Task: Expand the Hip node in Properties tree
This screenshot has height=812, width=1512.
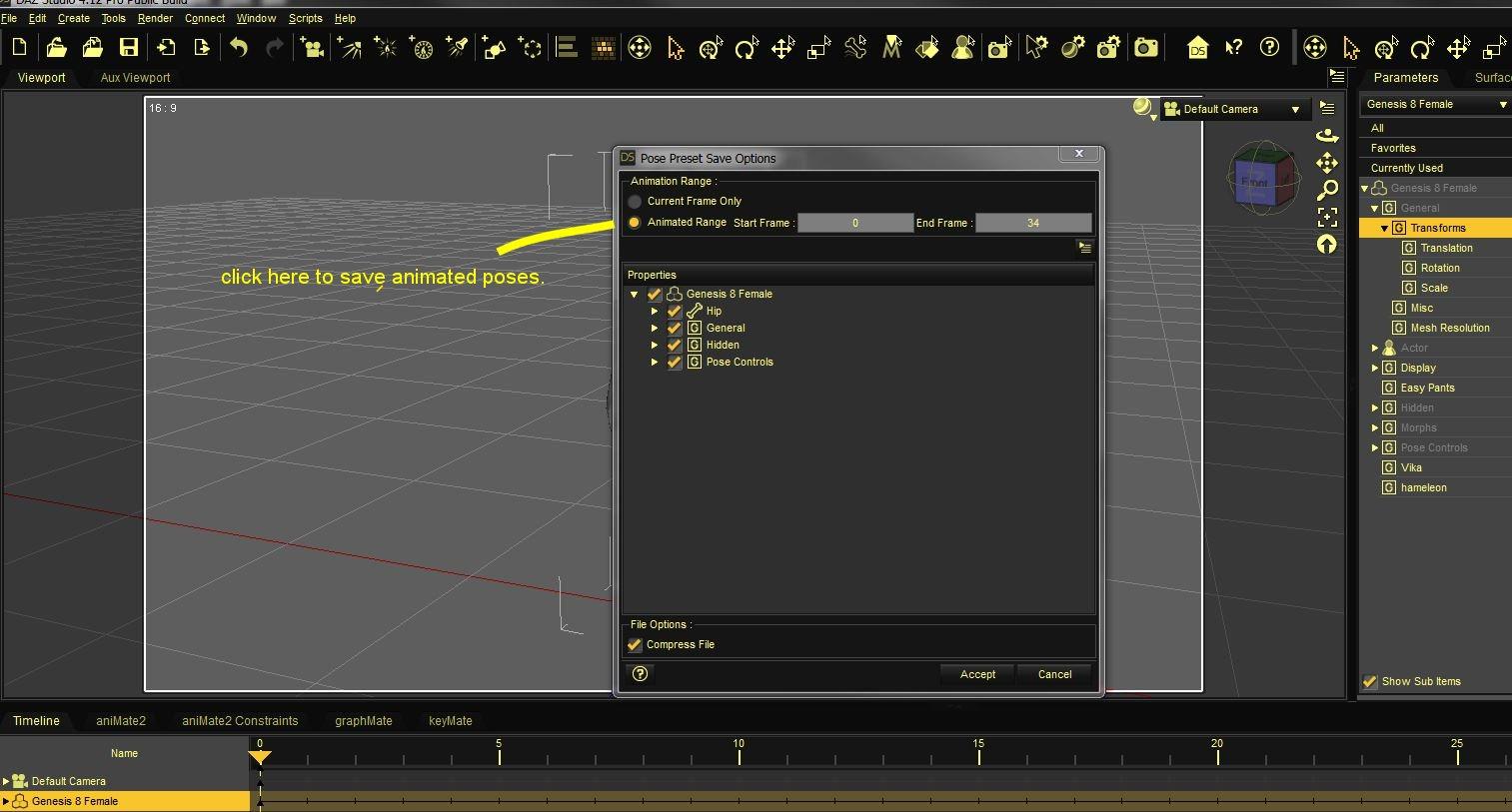Action: (655, 312)
